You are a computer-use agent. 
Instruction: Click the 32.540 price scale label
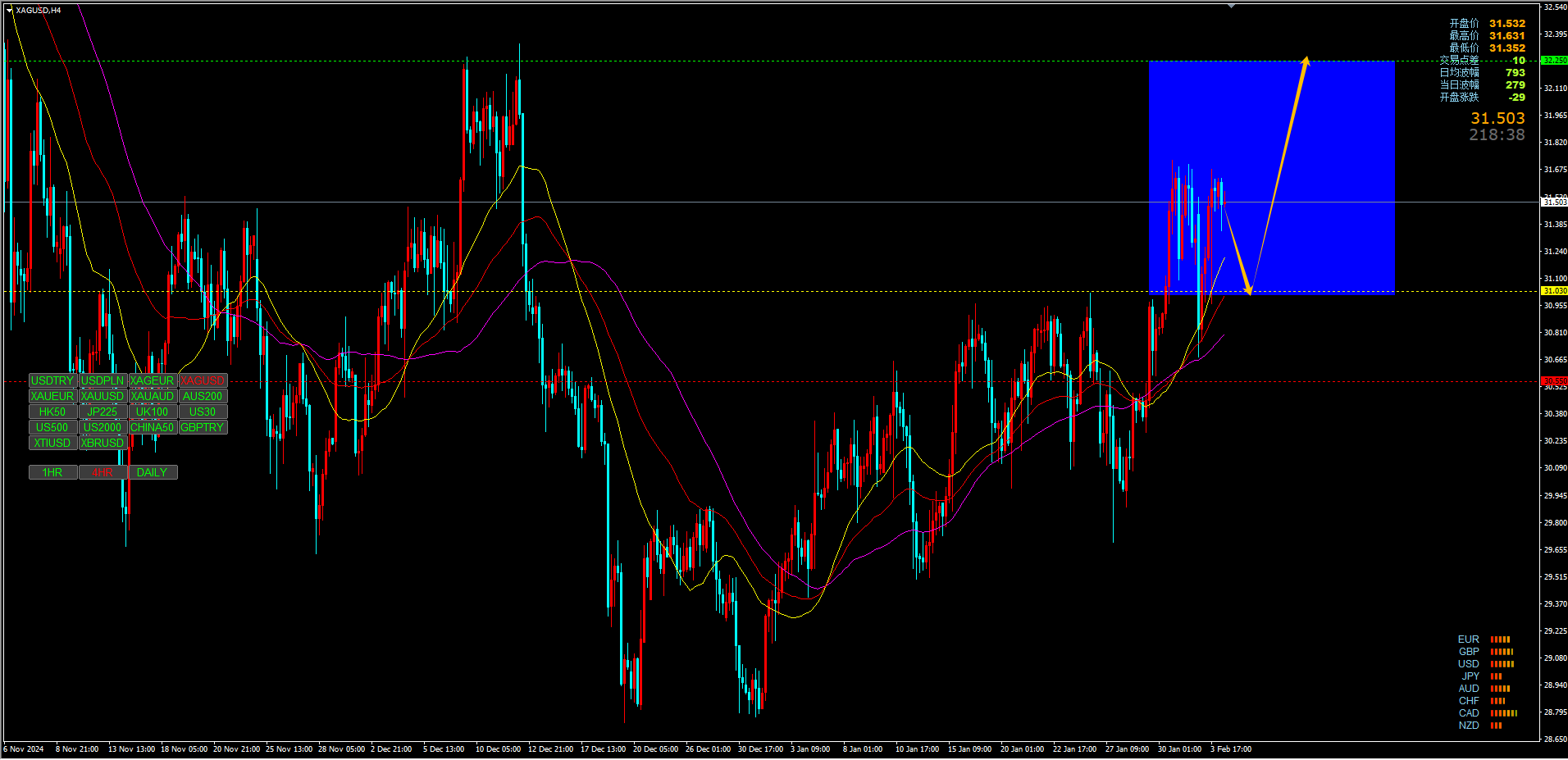(1555, 7)
